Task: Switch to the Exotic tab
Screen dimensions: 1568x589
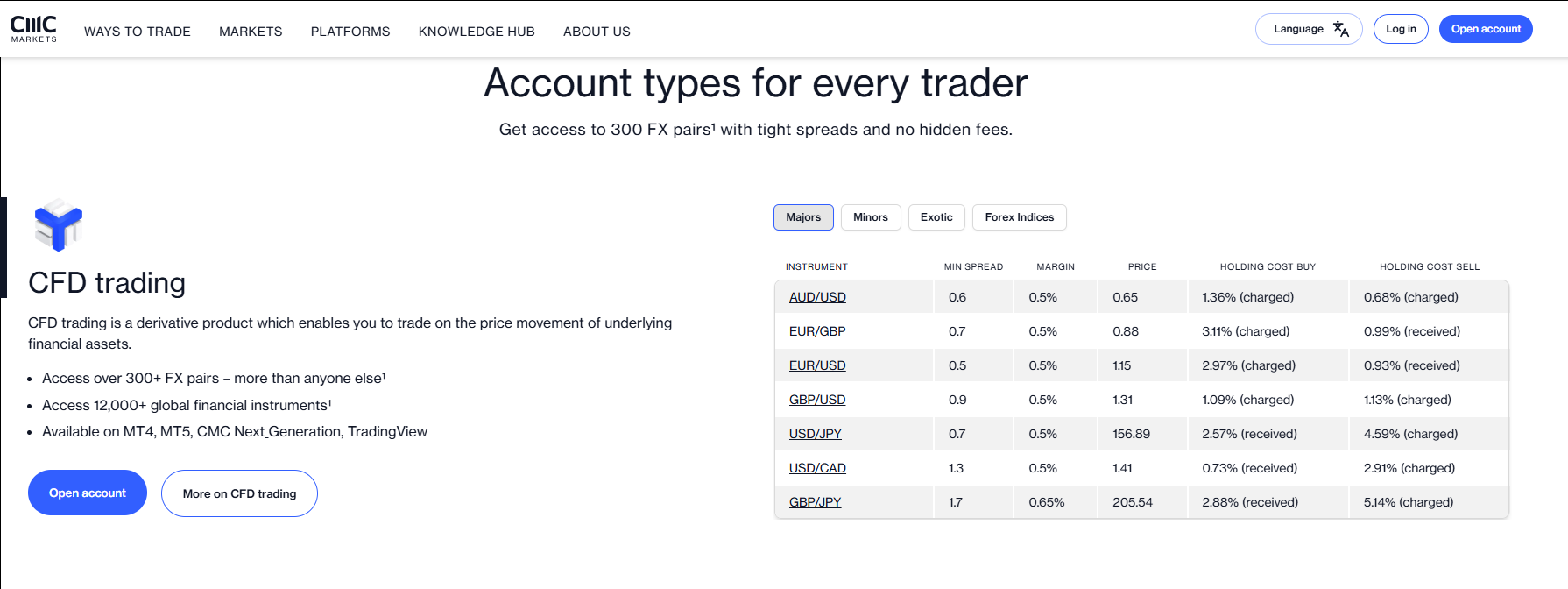Action: (936, 217)
